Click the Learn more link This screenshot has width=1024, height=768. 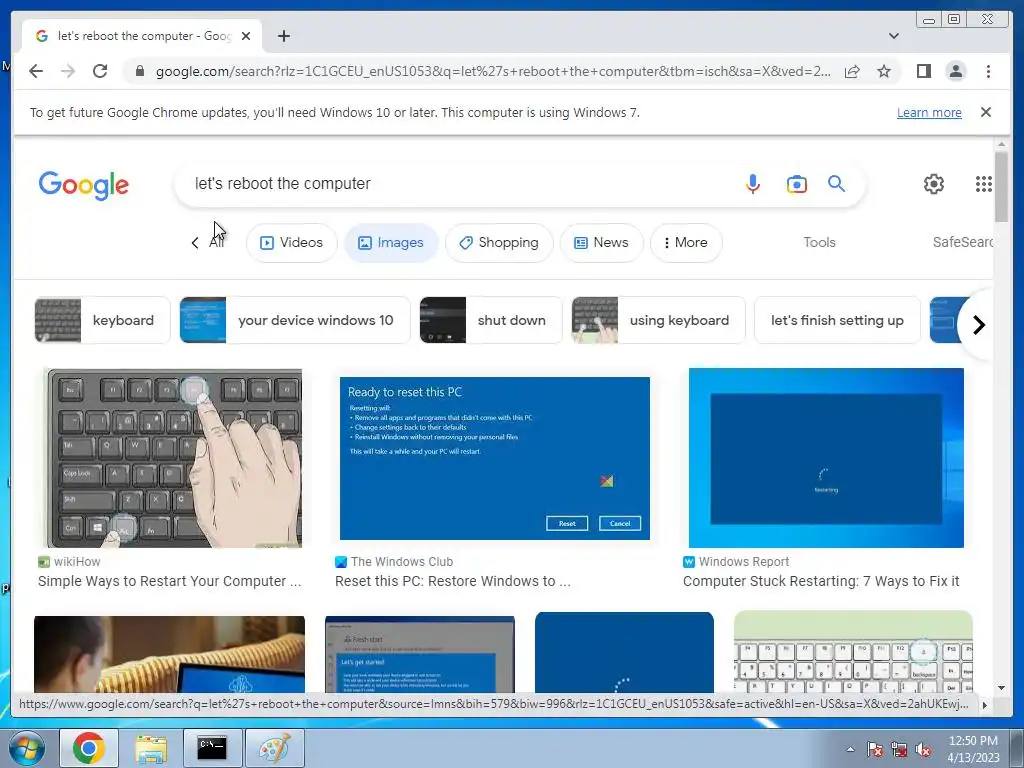click(929, 112)
